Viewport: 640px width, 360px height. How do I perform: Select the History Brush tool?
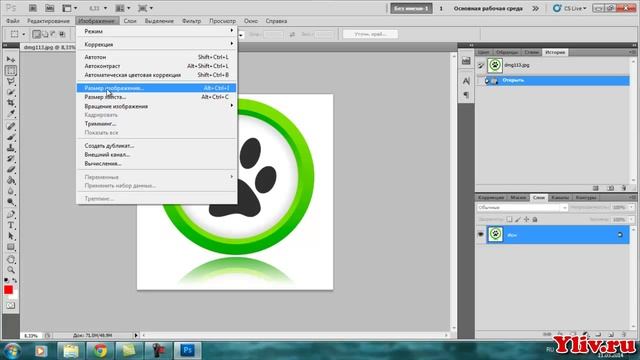11,158
